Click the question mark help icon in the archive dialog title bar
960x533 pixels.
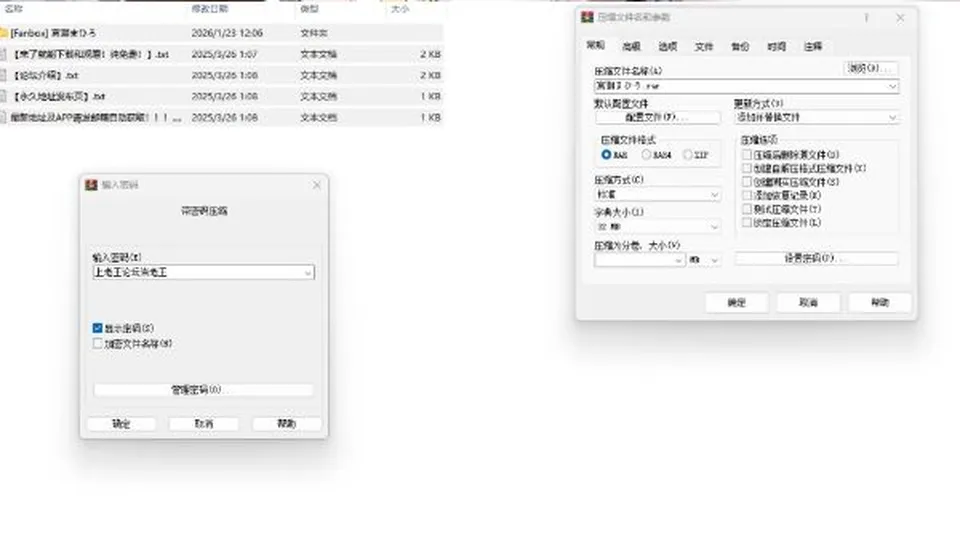[x=866, y=18]
